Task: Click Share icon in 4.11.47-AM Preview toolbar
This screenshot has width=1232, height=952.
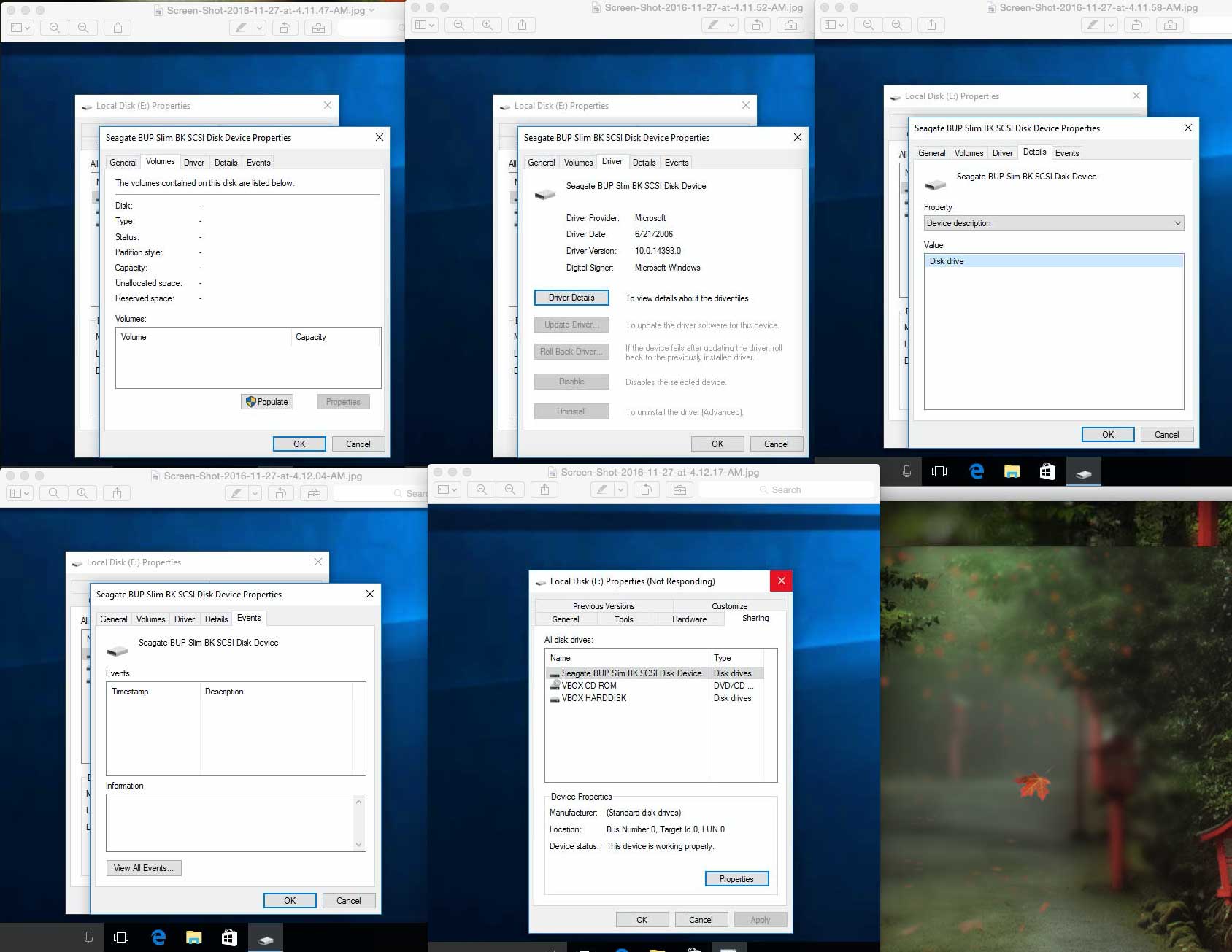Action: click(118, 28)
